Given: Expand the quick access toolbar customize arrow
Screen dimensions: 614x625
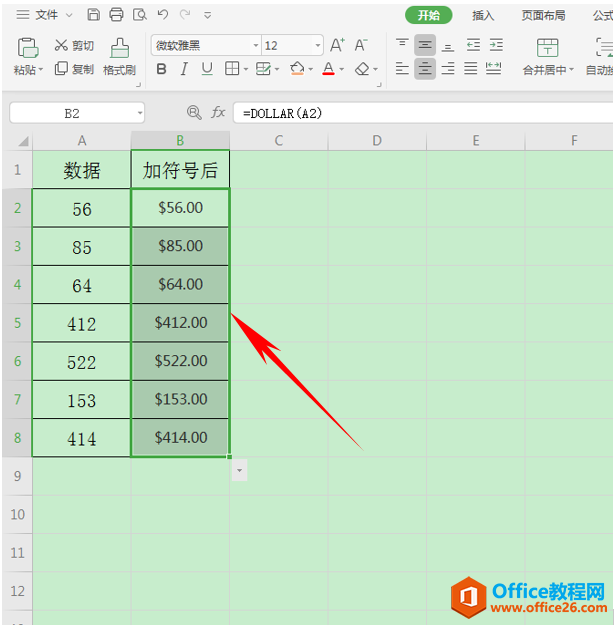Looking at the screenshot, I should pyautogui.click(x=207, y=16).
